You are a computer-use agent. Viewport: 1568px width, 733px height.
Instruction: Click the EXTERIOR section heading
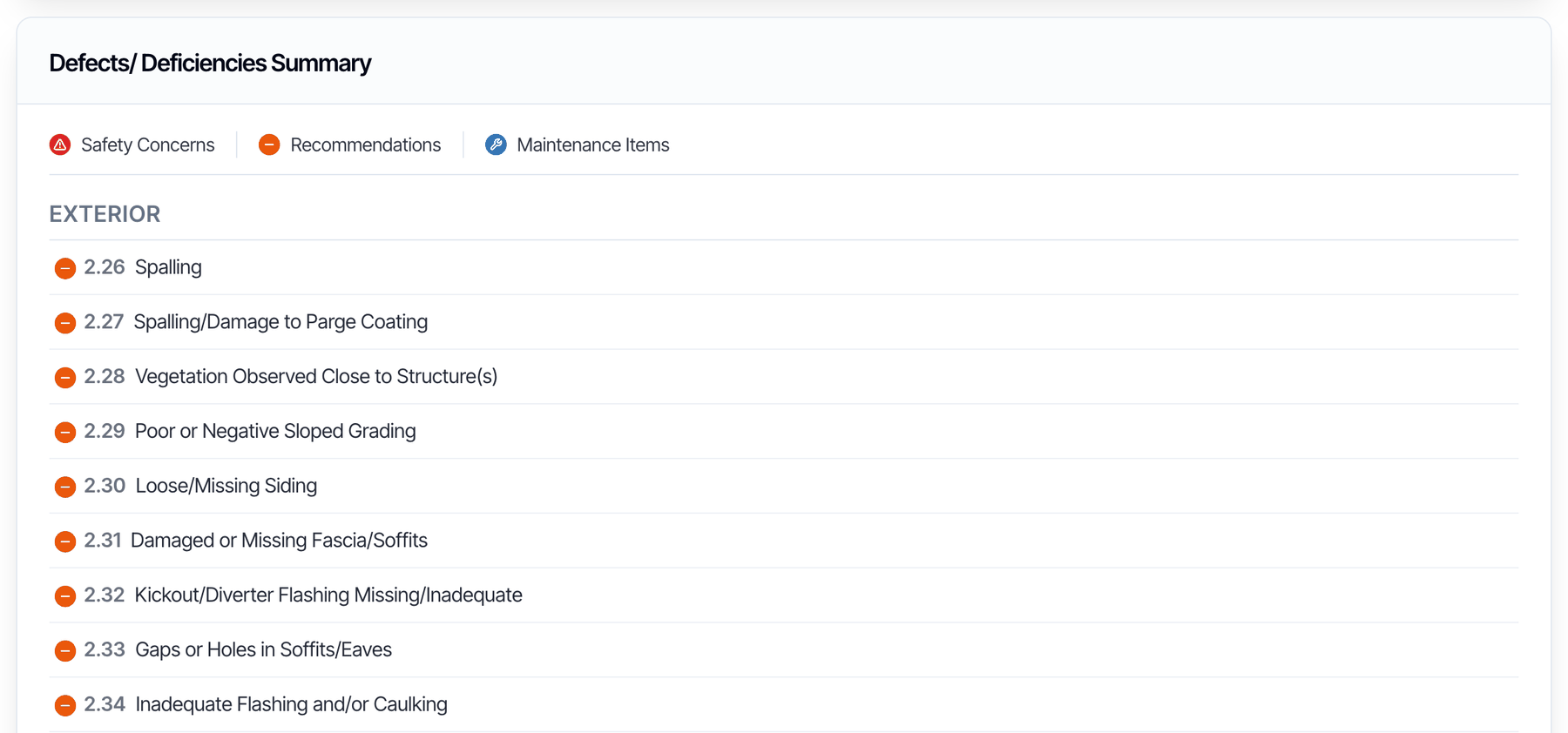click(x=105, y=214)
